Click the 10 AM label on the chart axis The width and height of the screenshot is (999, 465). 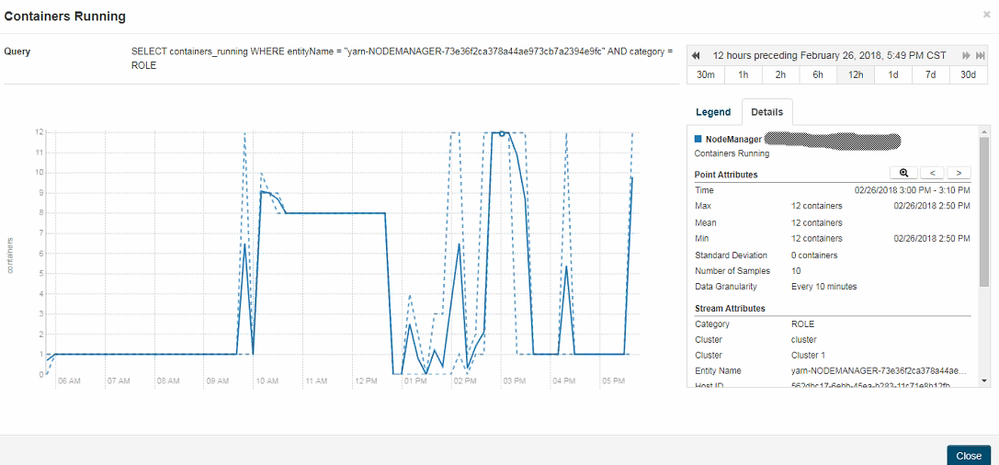coord(266,381)
